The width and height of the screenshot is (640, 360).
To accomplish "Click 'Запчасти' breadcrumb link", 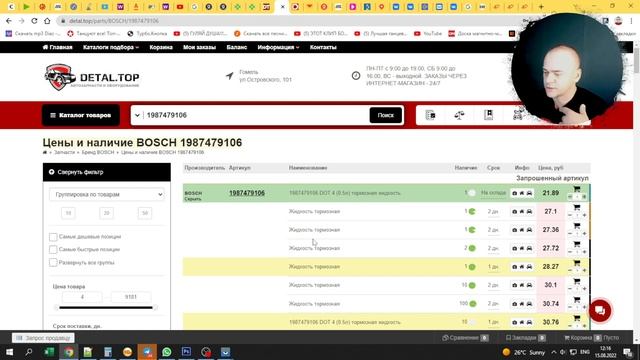I will (x=64, y=152).
